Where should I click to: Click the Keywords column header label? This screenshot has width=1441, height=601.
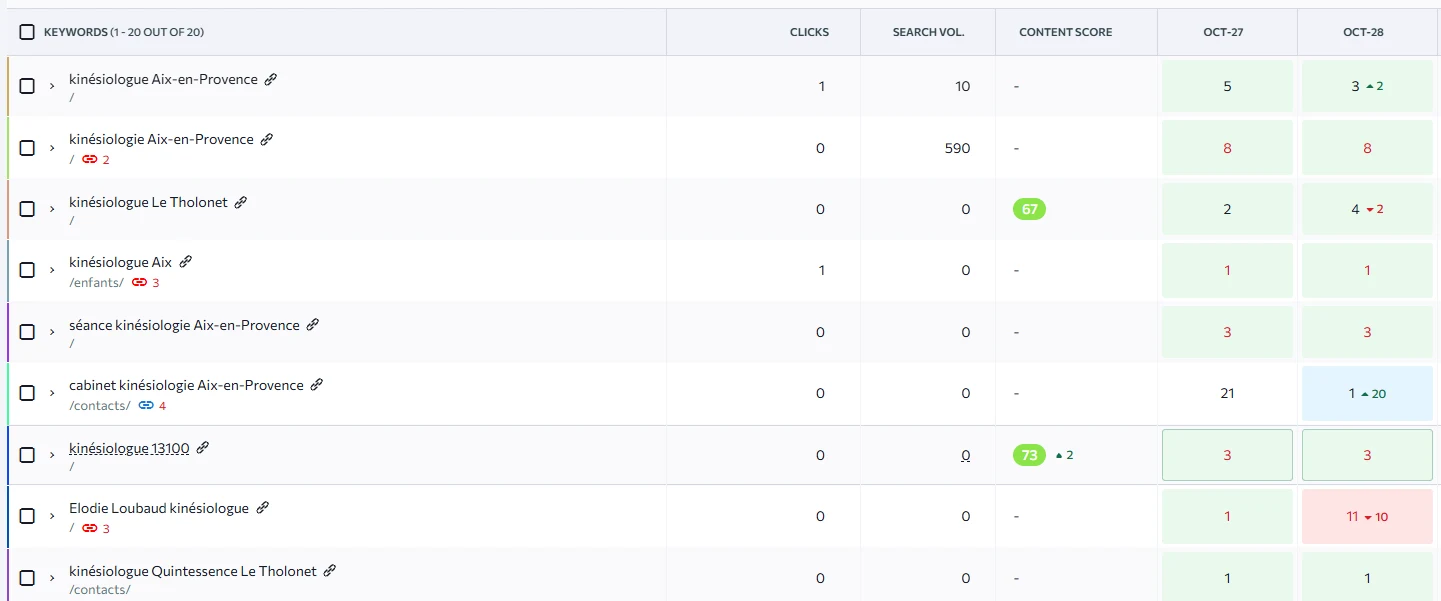(124, 32)
